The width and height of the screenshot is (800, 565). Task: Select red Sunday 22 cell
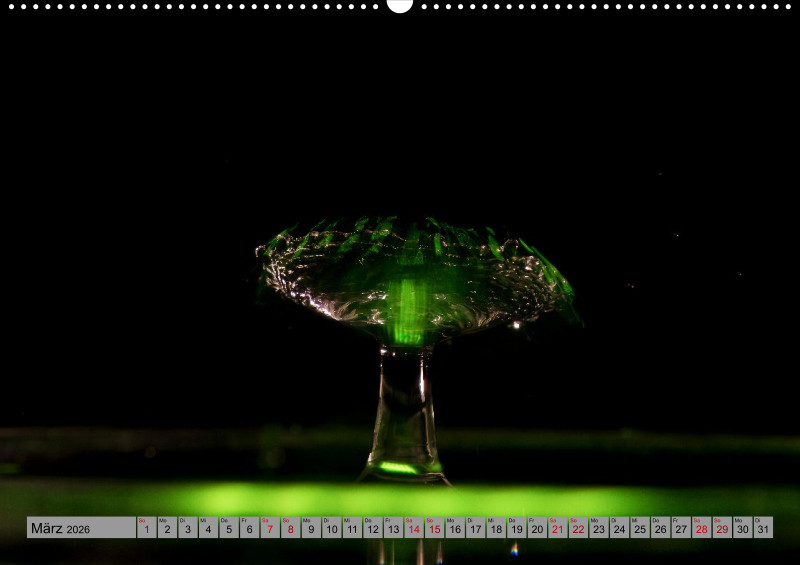pos(578,528)
